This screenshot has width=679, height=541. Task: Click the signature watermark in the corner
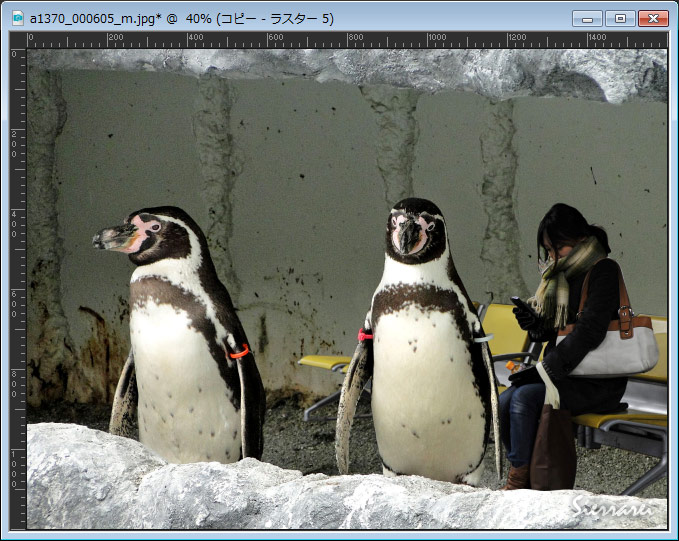[613, 508]
